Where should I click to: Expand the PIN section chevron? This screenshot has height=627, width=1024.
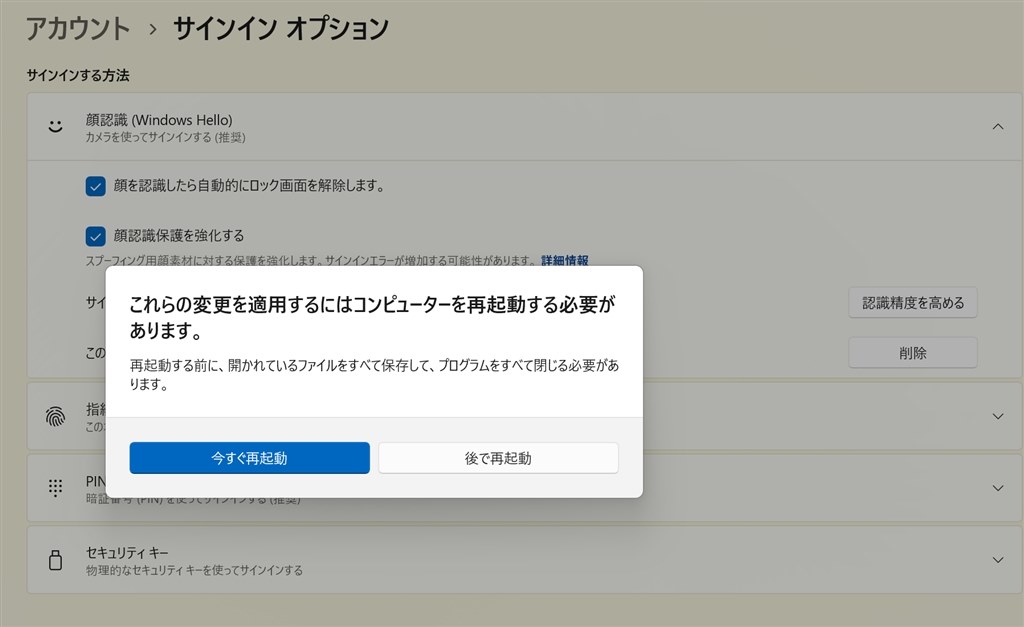(x=997, y=488)
